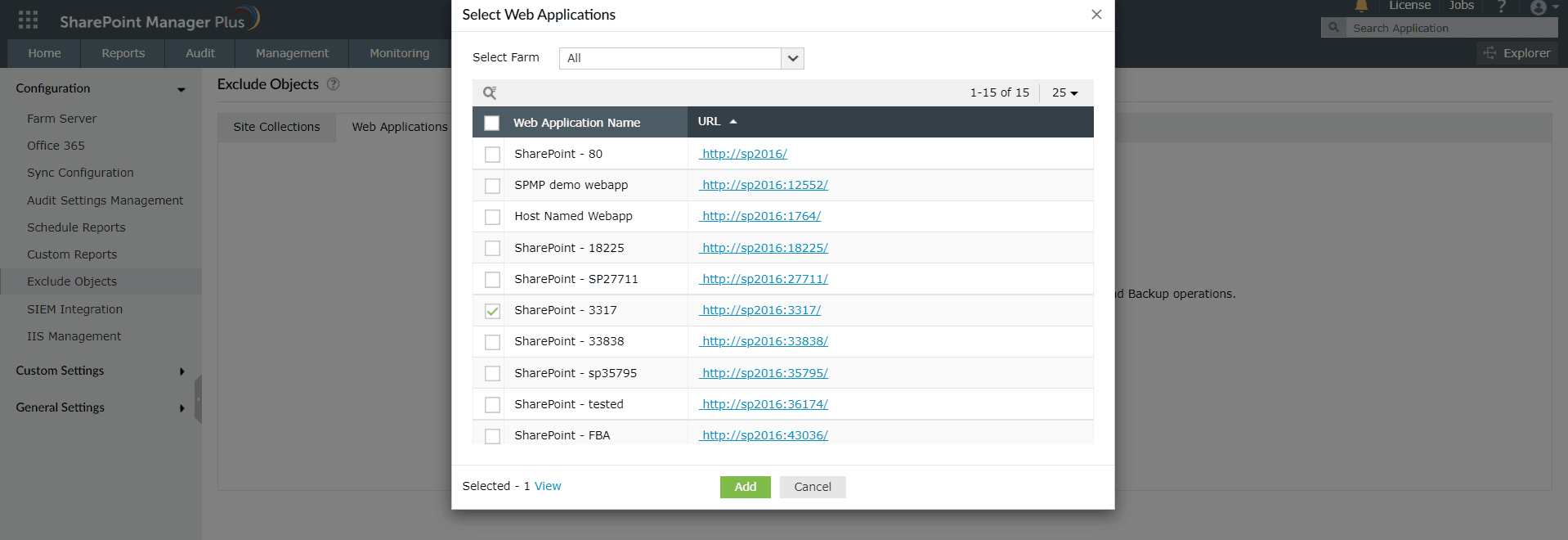The image size is (1568, 540).
Task: Open the http://sp2016:36174/ link
Action: pyautogui.click(x=764, y=404)
